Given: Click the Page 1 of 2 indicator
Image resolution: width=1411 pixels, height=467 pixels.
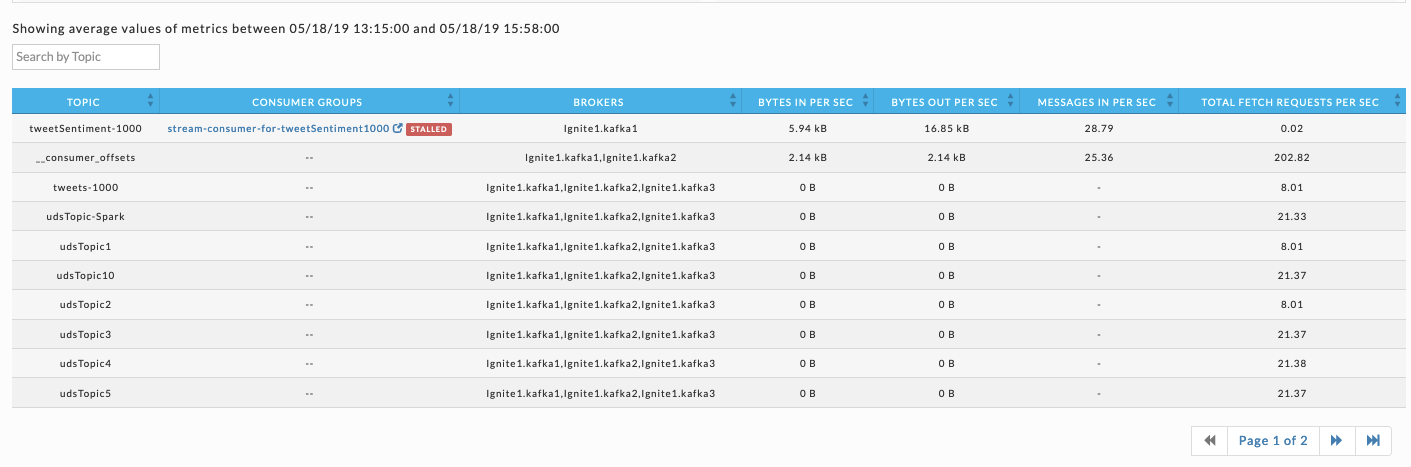Looking at the screenshot, I should point(1273,441).
